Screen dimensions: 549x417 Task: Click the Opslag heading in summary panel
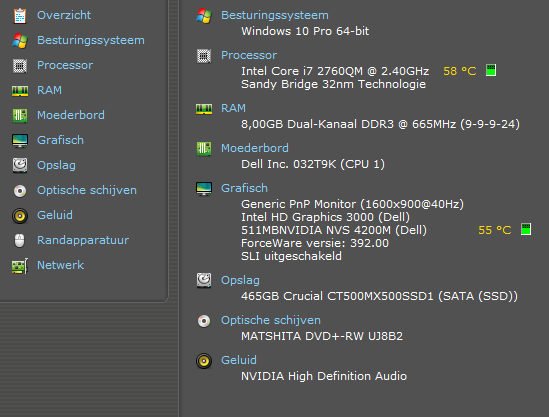(240, 280)
